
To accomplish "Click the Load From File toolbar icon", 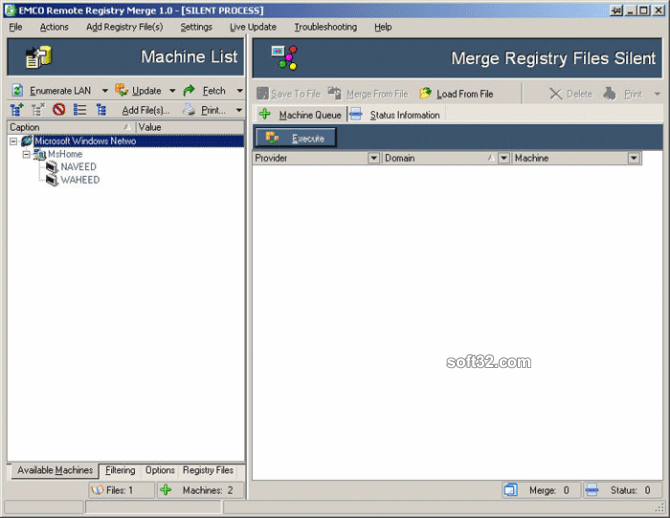I will coord(426,94).
